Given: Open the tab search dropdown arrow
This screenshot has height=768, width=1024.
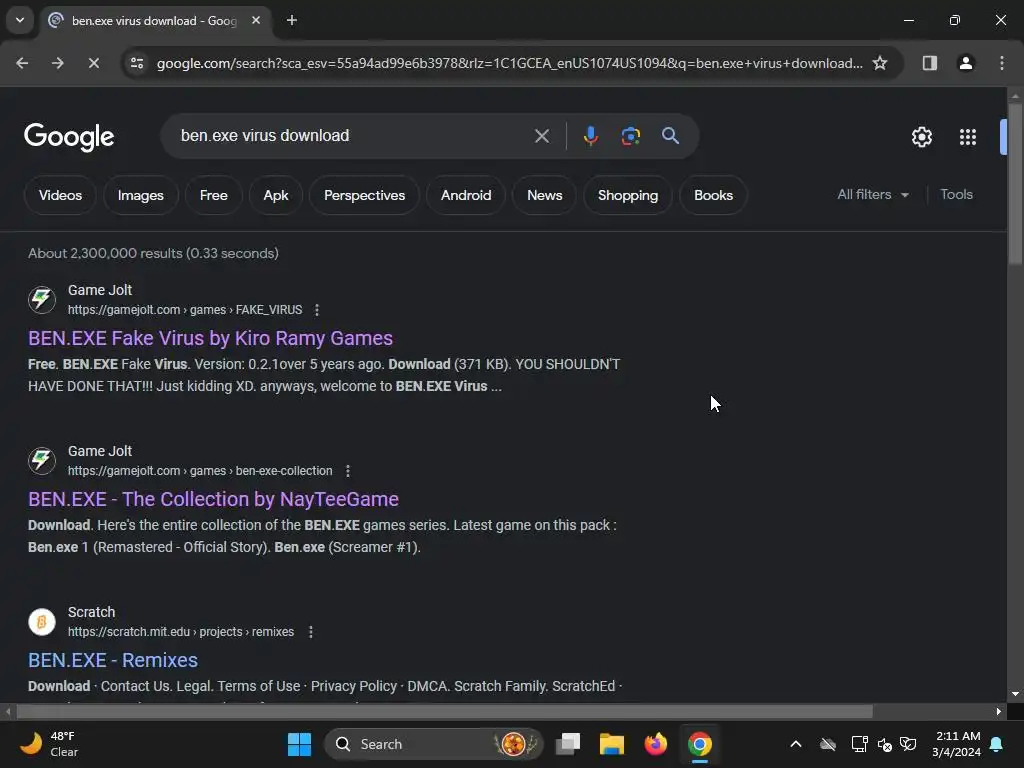Looking at the screenshot, I should point(20,20).
